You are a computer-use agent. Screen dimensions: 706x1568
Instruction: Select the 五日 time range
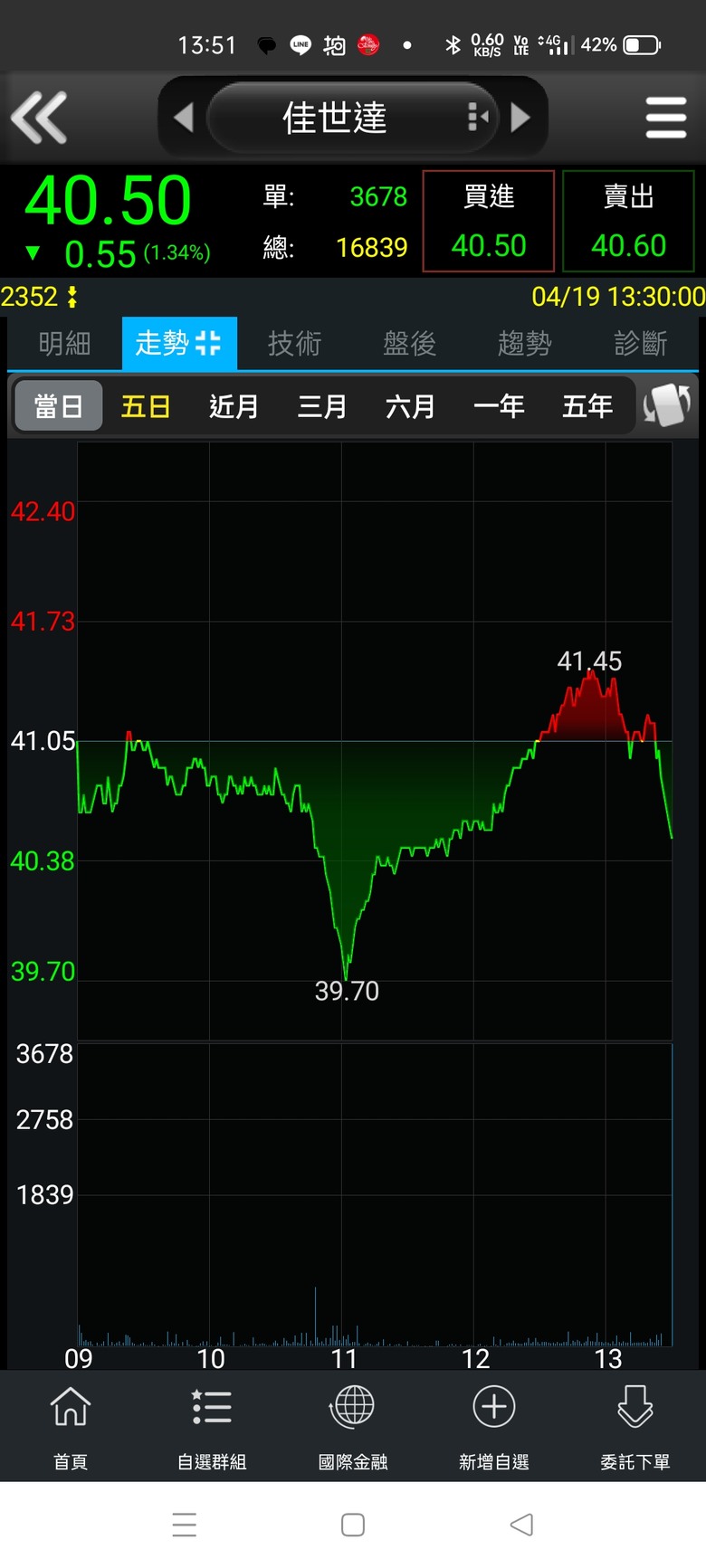click(146, 406)
